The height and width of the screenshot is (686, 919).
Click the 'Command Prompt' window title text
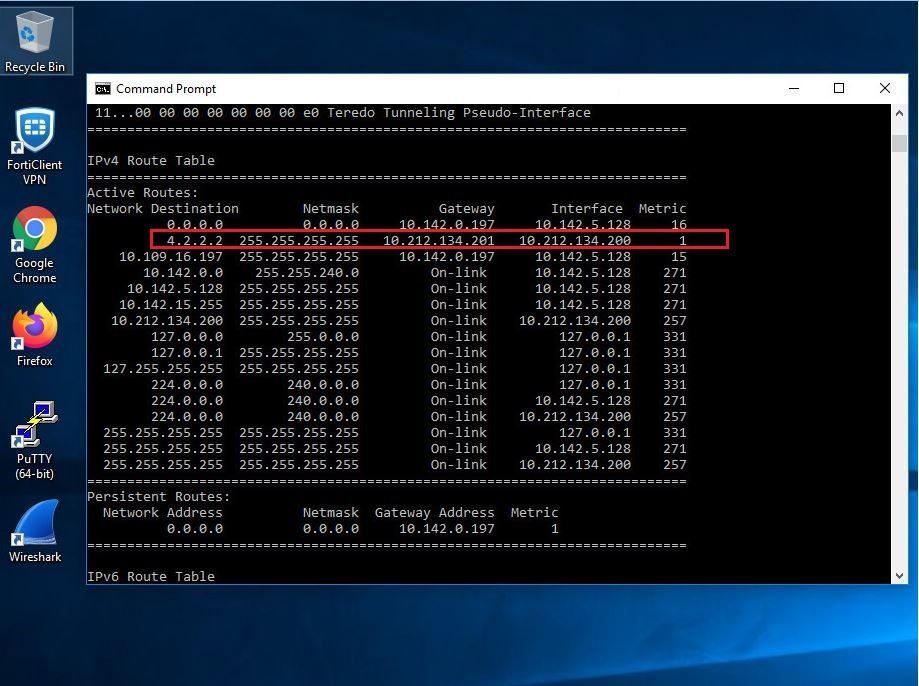166,89
